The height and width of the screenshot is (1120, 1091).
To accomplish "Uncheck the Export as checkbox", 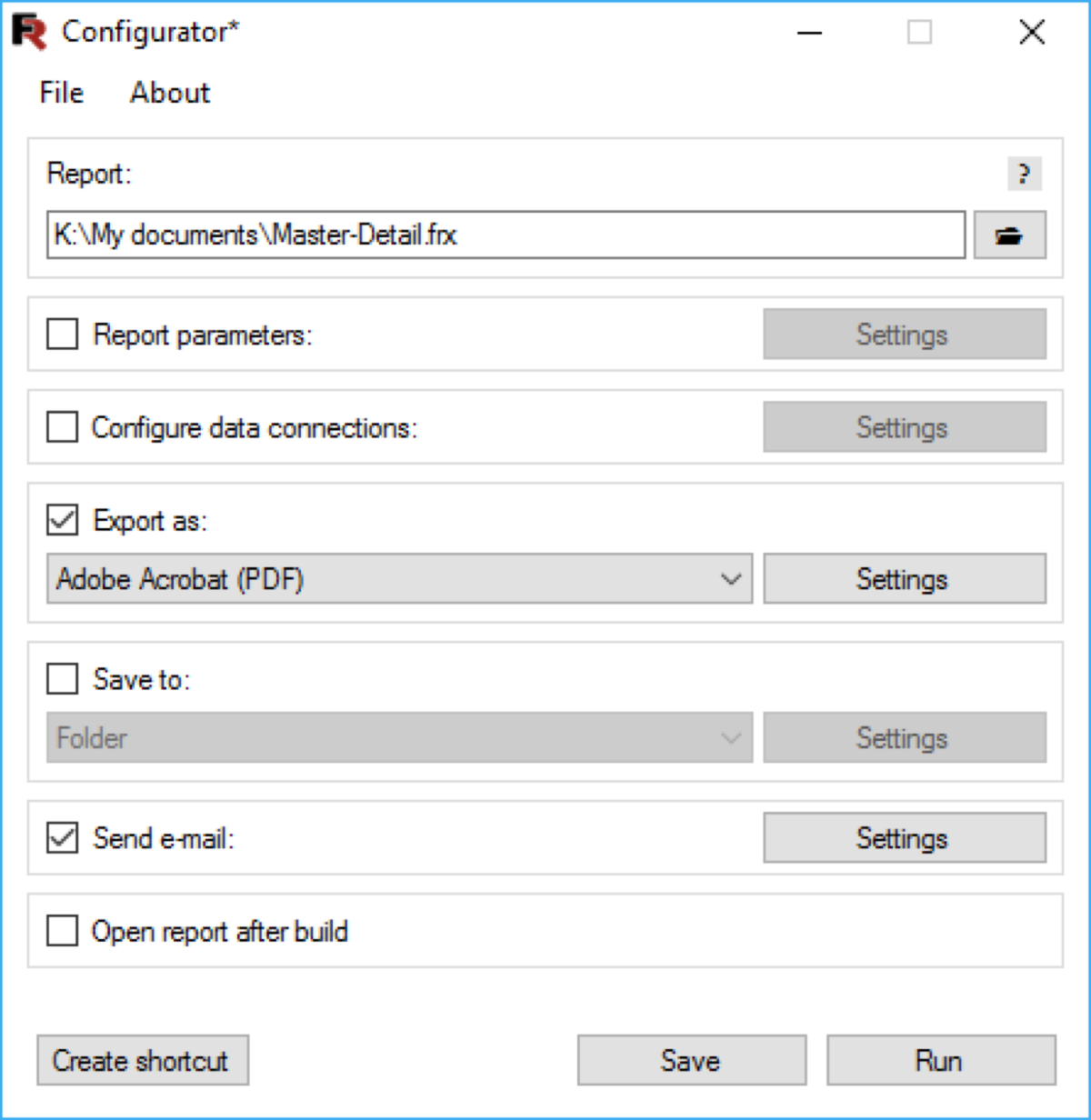I will click(63, 521).
